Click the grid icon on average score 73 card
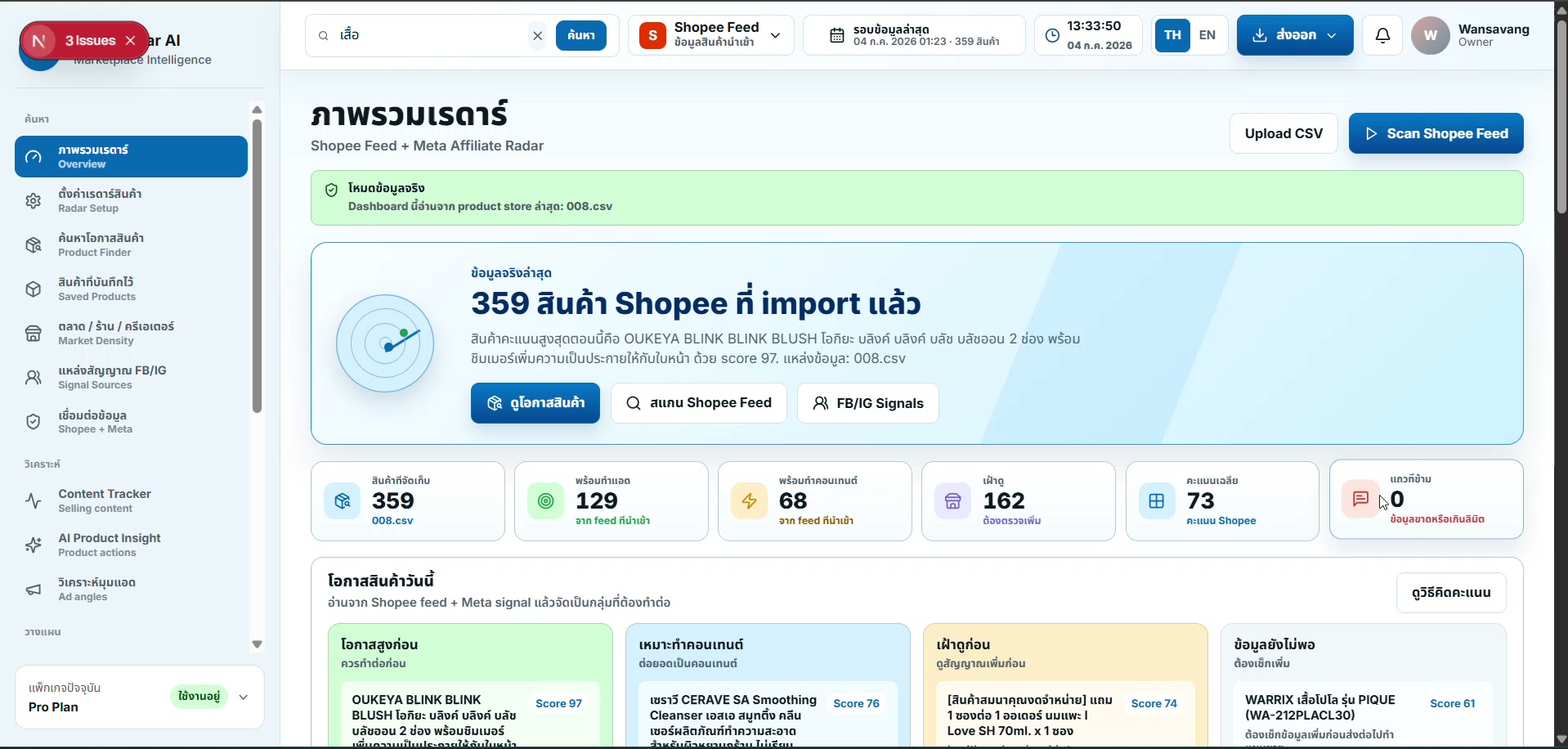 coord(1157,501)
